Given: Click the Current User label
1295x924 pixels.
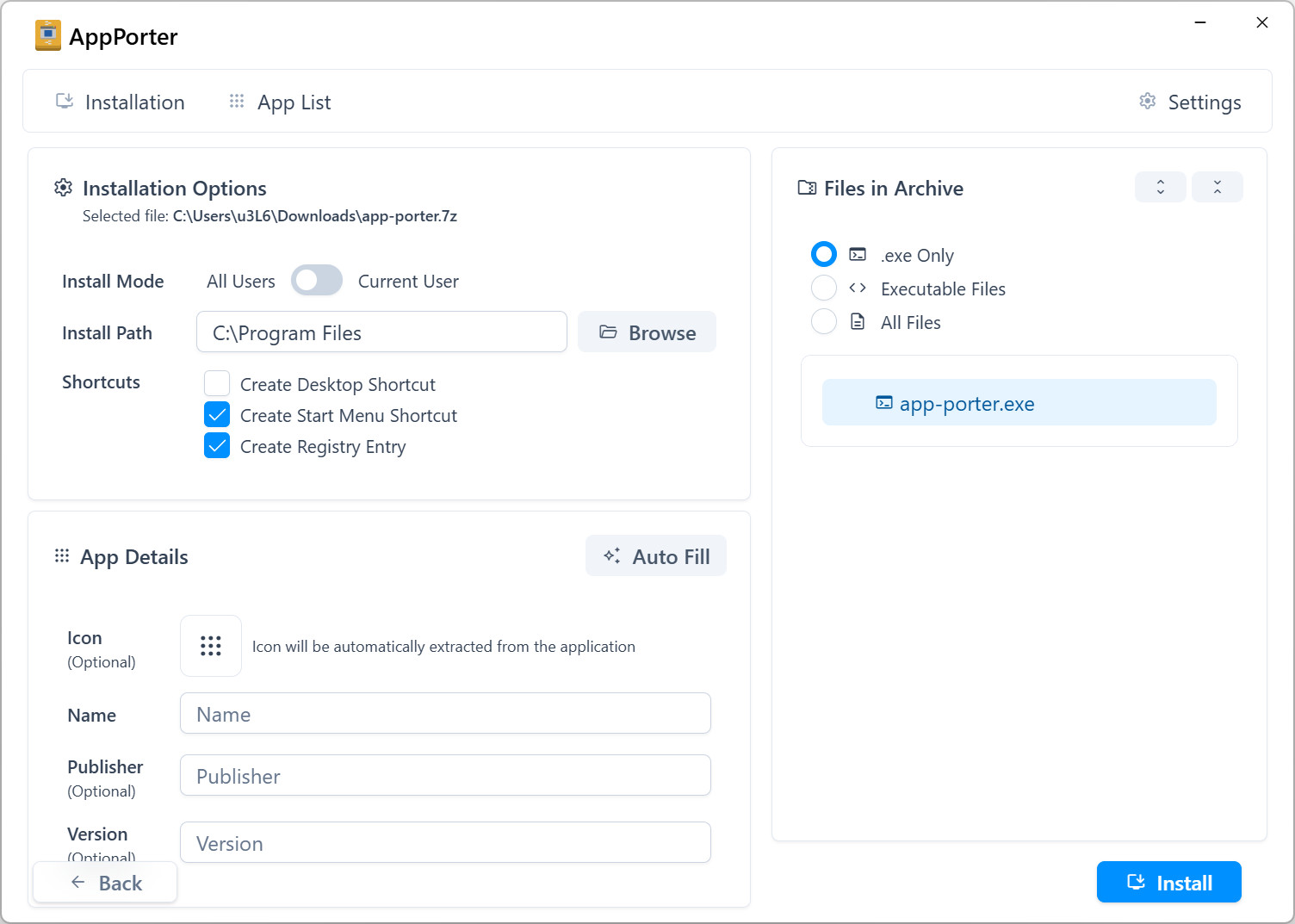Looking at the screenshot, I should click(408, 282).
